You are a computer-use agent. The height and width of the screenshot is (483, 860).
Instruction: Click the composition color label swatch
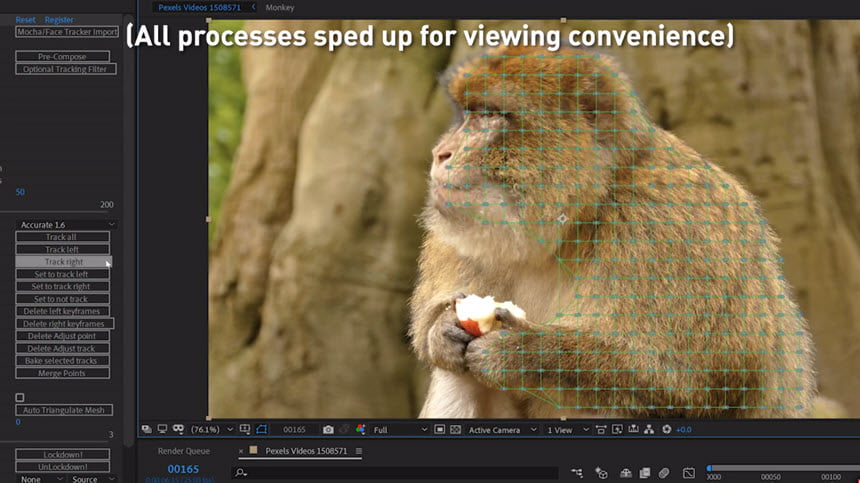(253, 450)
